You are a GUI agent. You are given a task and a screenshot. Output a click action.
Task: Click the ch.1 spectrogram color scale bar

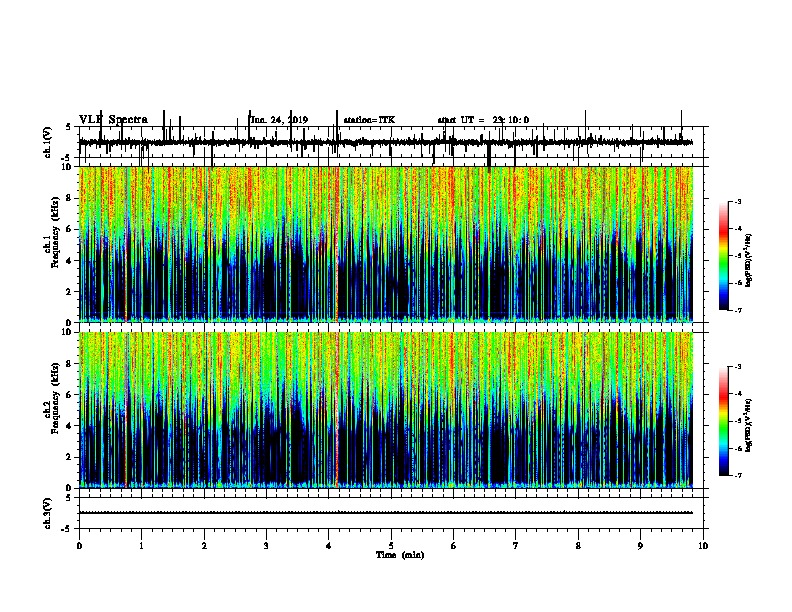click(724, 255)
